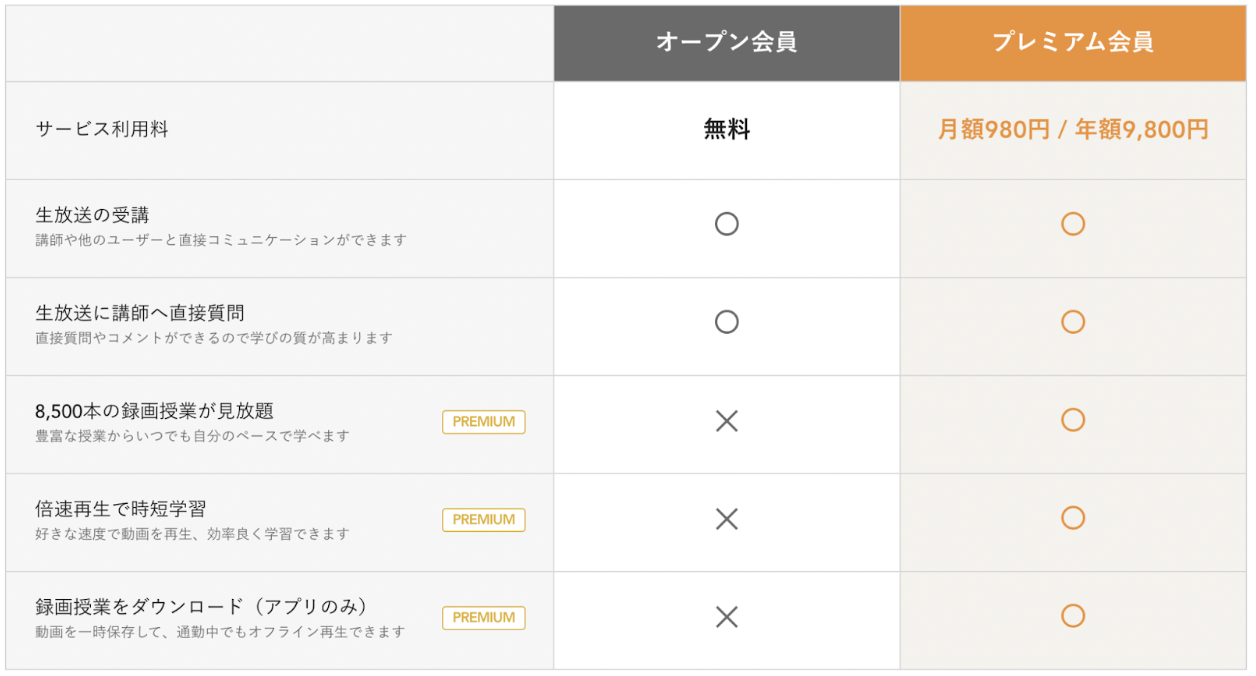The width and height of the screenshot is (1256, 676).
Task: Click gray circle for 生放送に講師へ直接質問
Action: (x=726, y=322)
